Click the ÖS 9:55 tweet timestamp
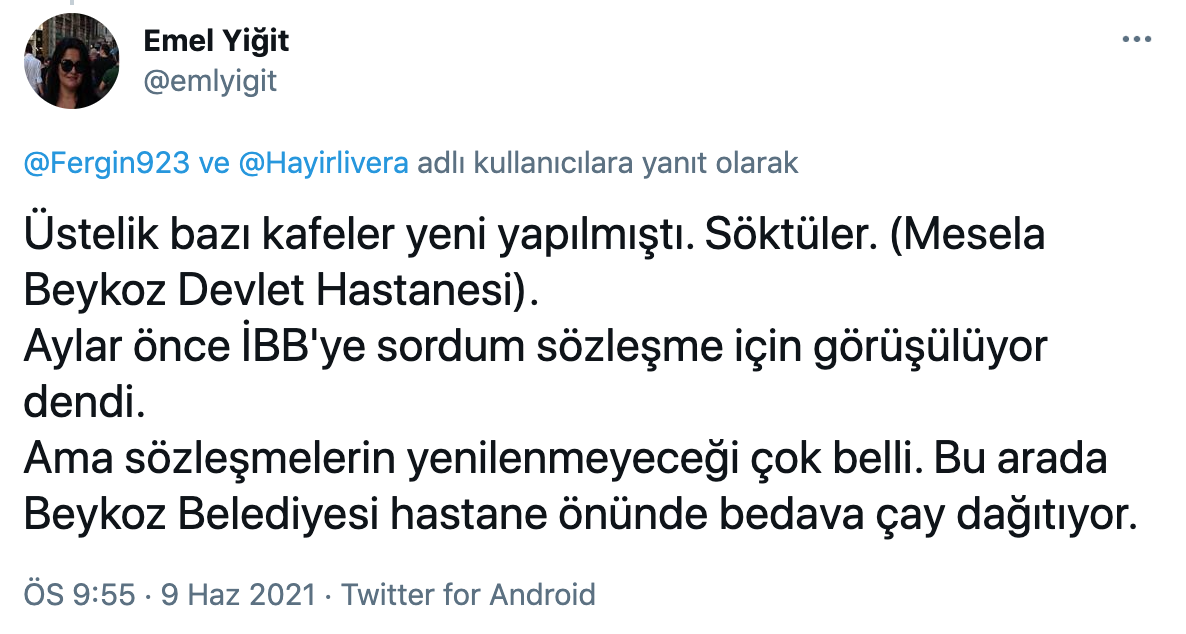1186x634 pixels. click(x=79, y=595)
